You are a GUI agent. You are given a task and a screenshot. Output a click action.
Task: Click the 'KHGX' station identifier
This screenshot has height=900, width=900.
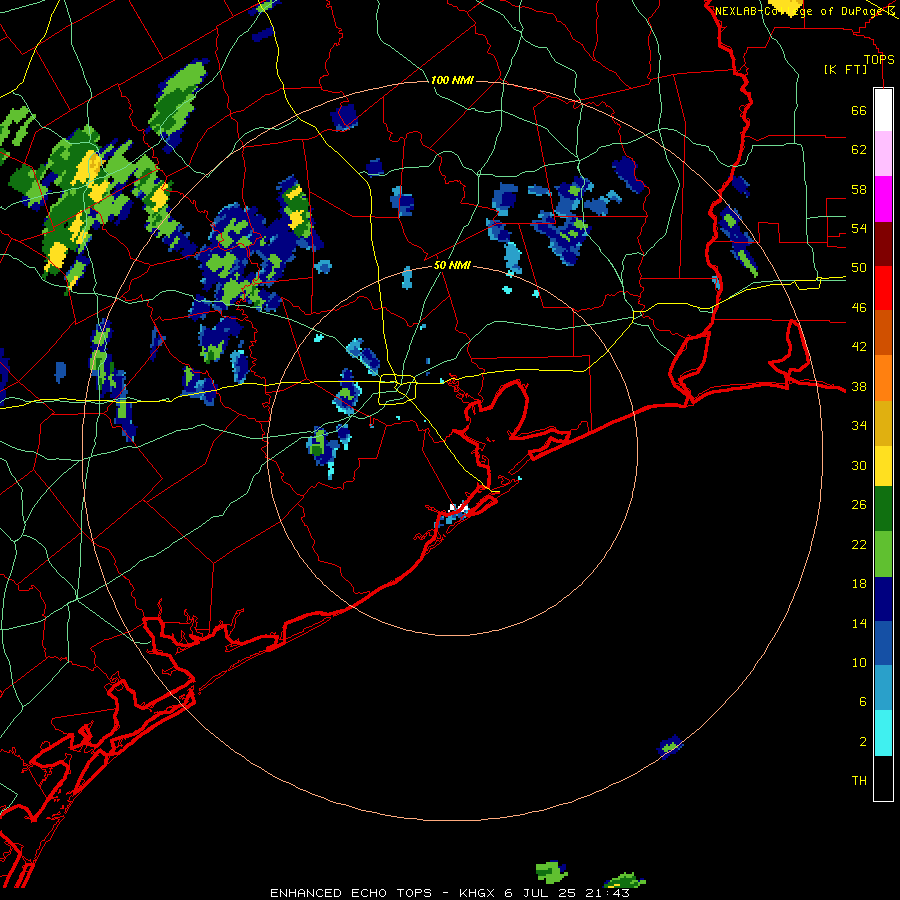476,893
